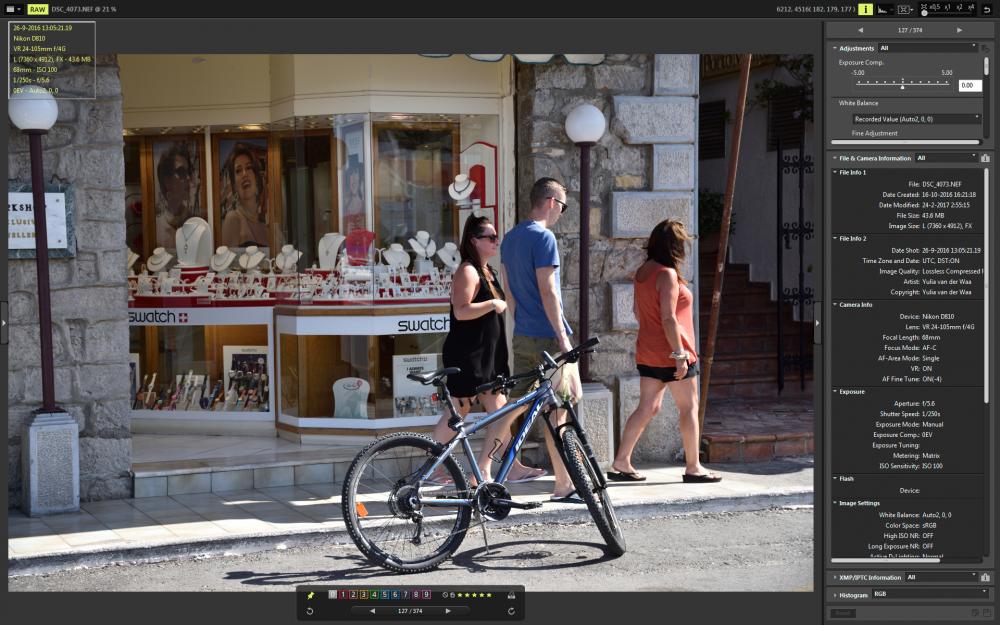Screen dimensions: 1000x625
Task: Click the return arrow icon at top right
Action: pyautogui.click(x=987, y=9)
